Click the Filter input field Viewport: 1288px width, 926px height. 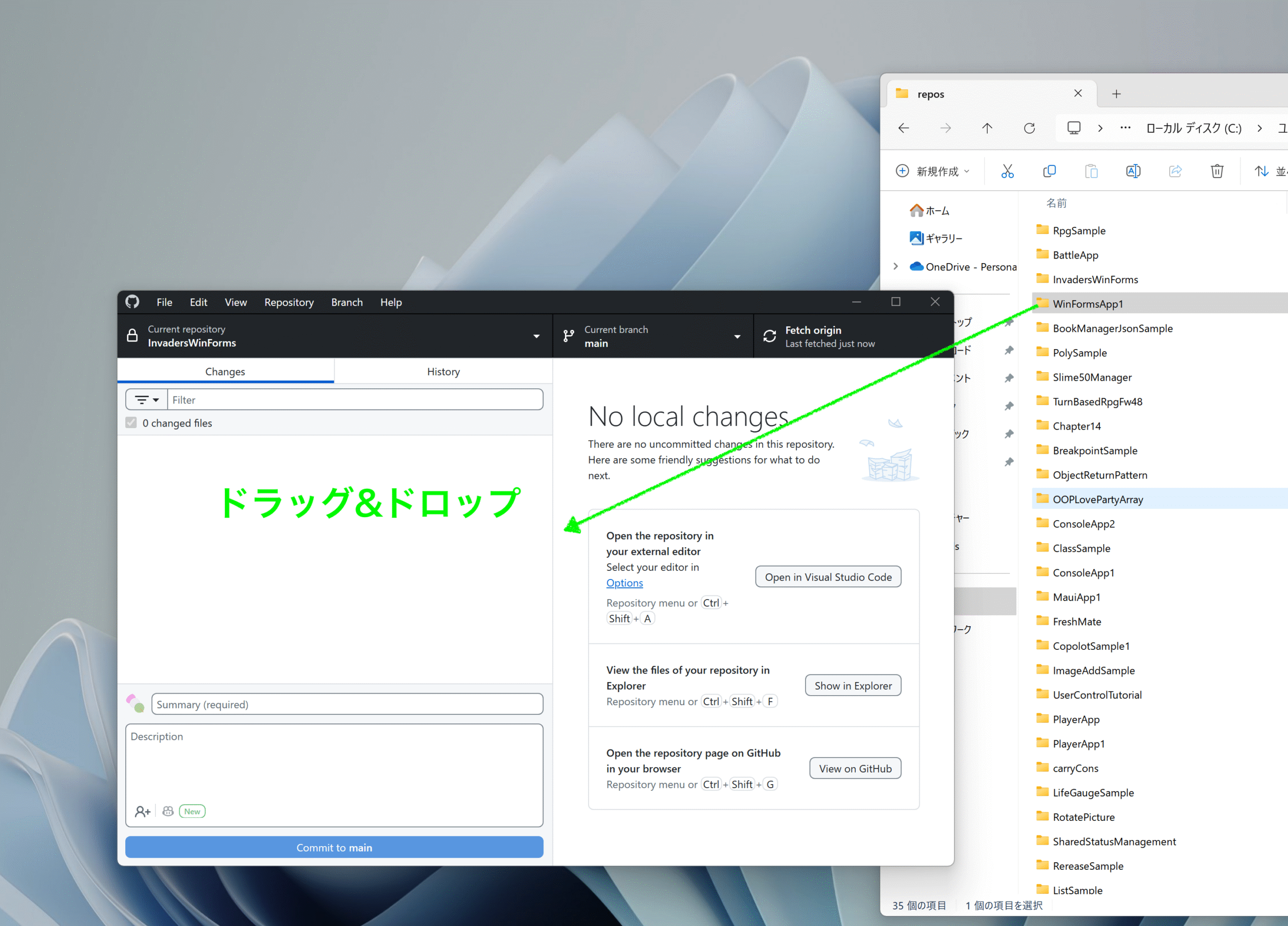click(355, 400)
